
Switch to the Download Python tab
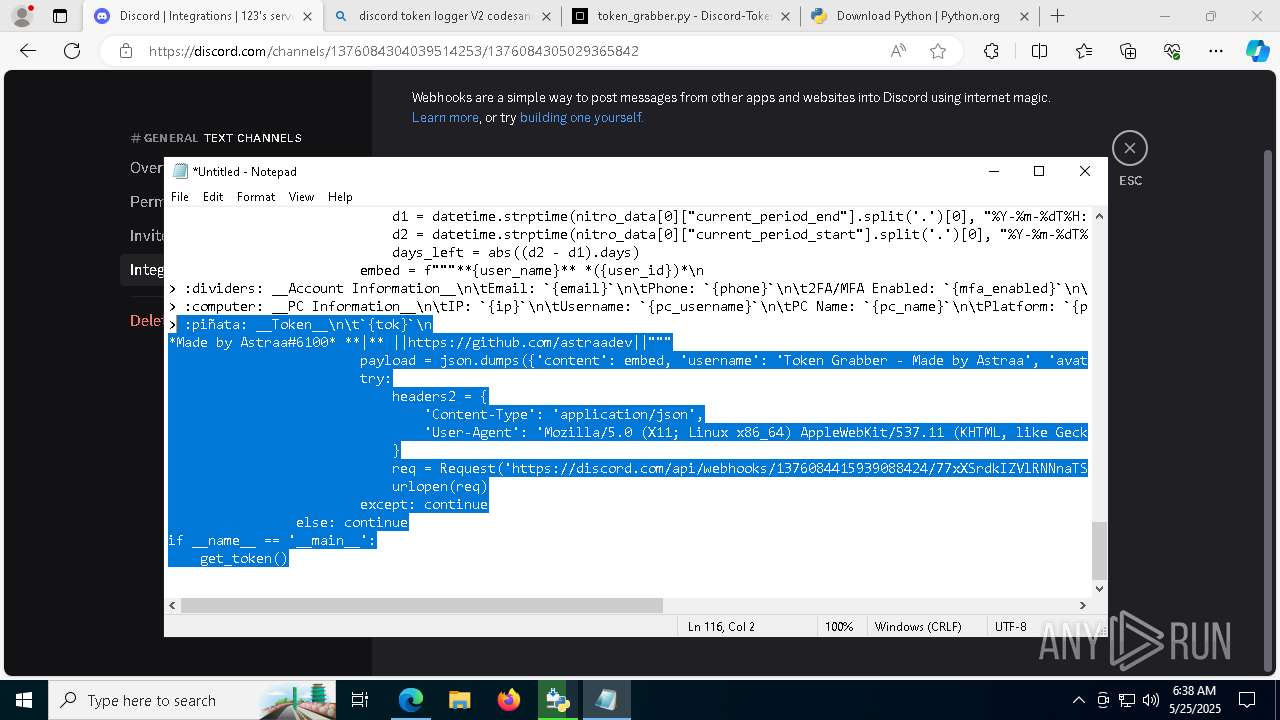(920, 16)
